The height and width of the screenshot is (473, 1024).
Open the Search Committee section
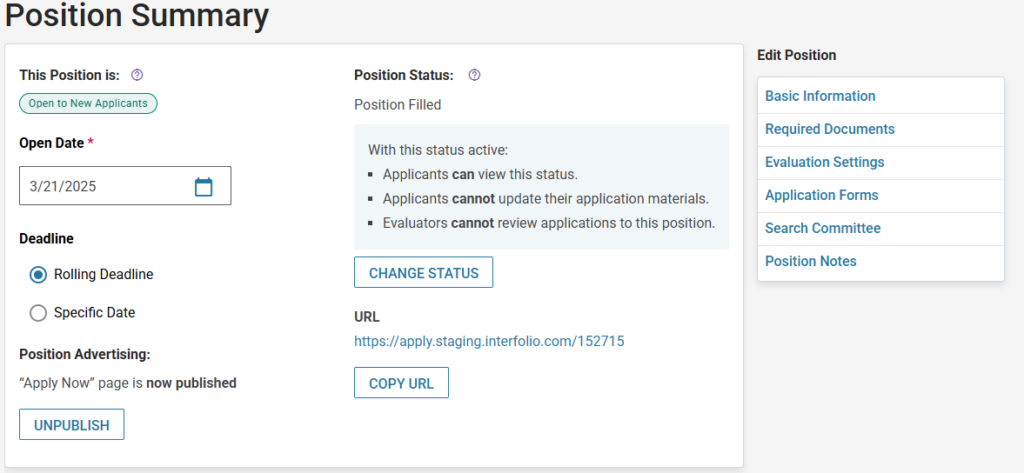(x=823, y=228)
